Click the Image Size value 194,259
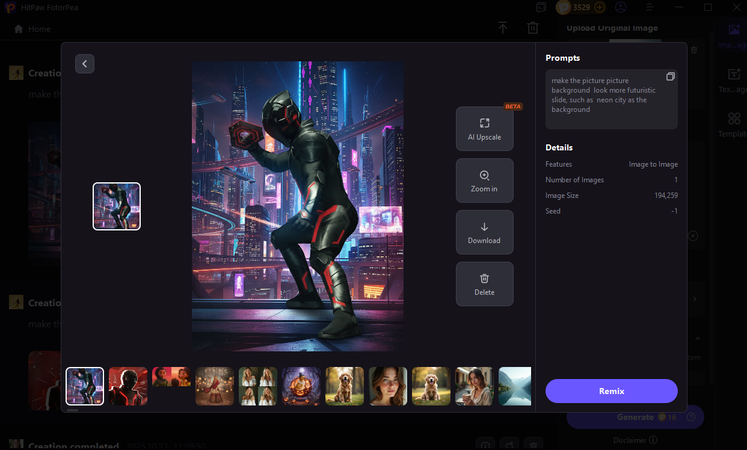Screen dimensions: 747x450 [x=666, y=195]
